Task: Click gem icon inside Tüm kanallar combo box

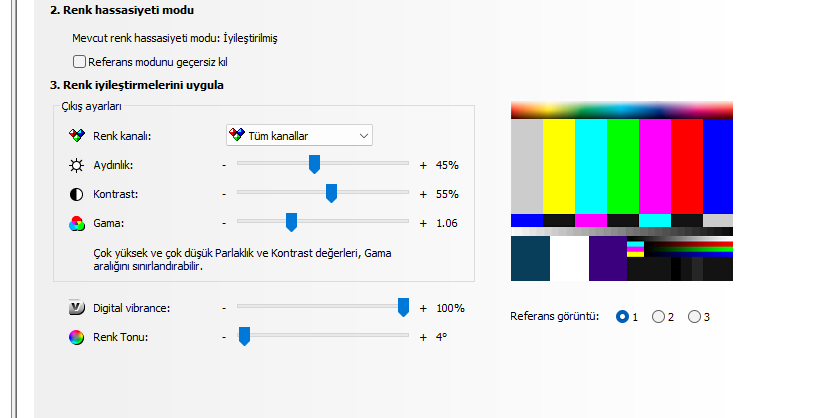Action: click(x=237, y=134)
